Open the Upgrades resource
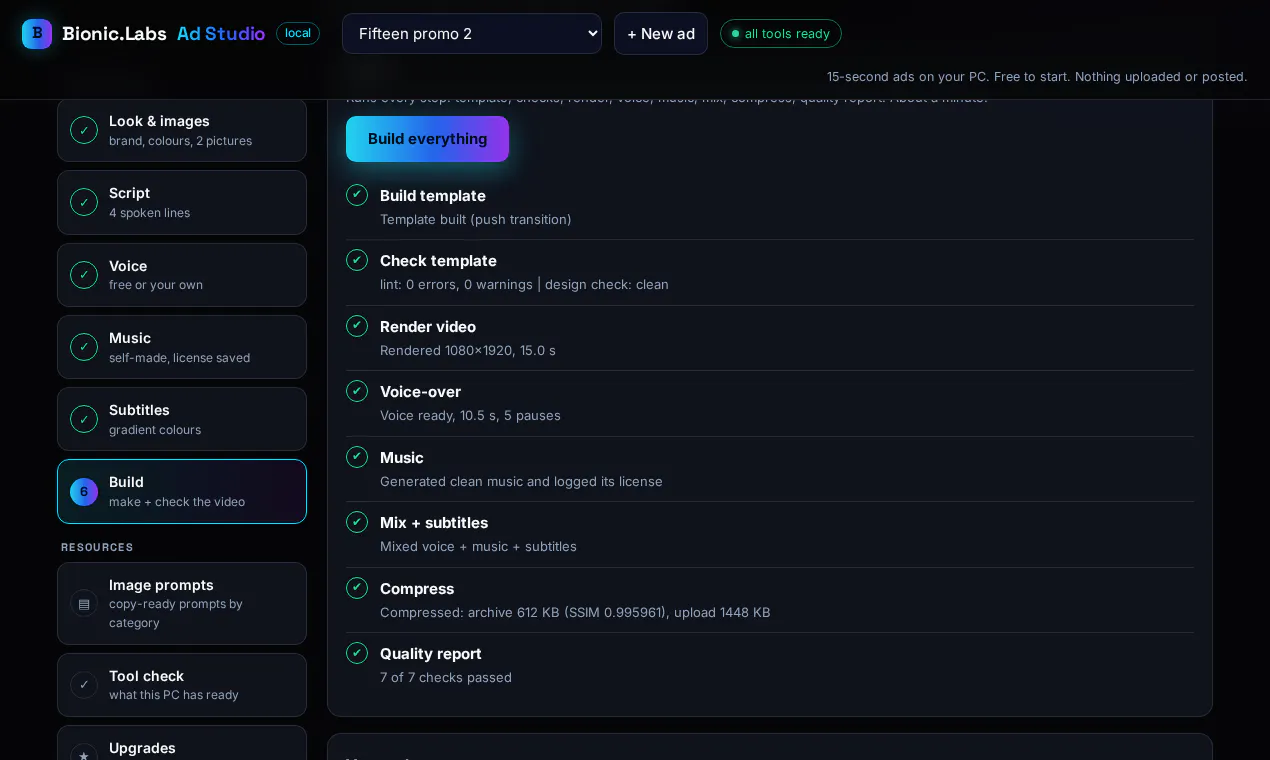The height and width of the screenshot is (760, 1270). pyautogui.click(x=182, y=743)
